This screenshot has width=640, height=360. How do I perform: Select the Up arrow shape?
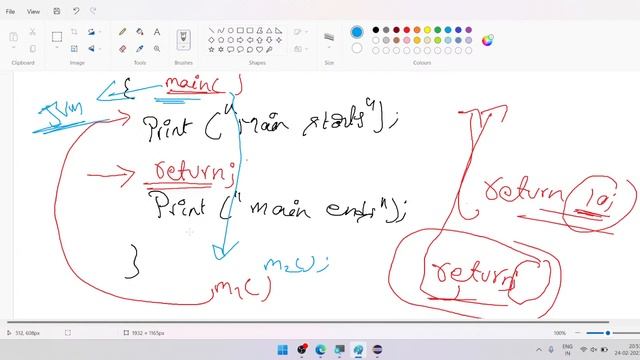coord(260,40)
